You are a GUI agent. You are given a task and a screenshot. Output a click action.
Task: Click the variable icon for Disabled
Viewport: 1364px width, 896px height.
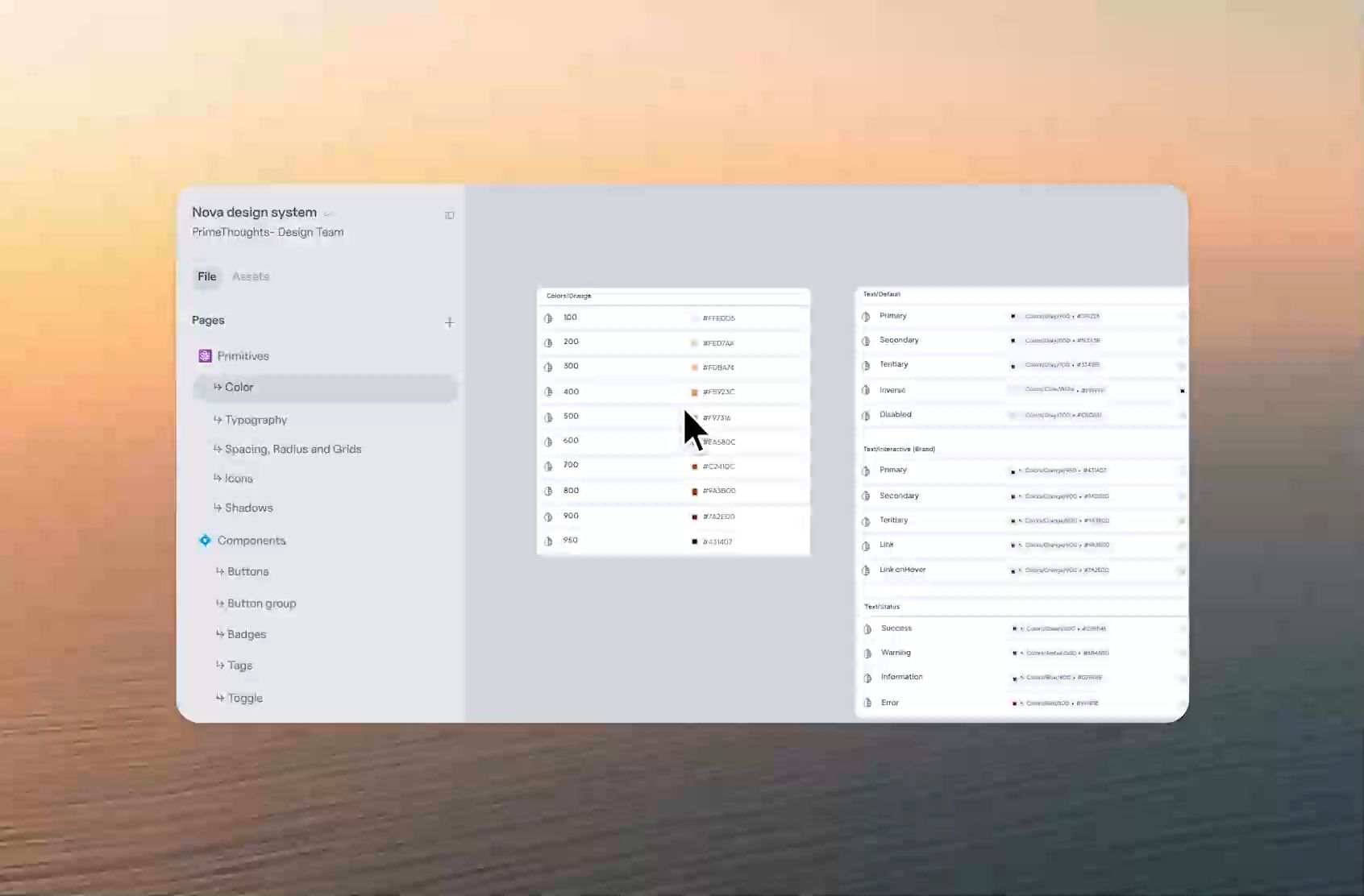pos(866,416)
